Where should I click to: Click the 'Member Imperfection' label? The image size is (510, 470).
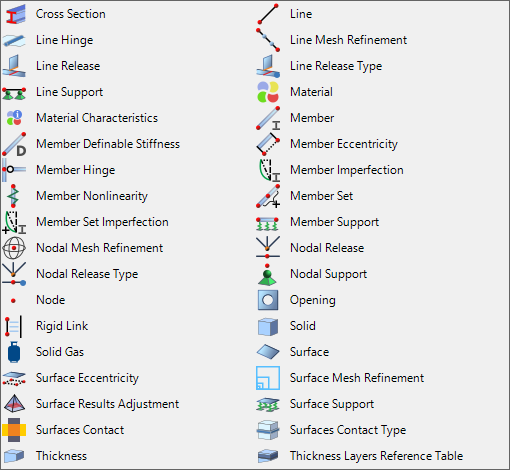click(347, 170)
